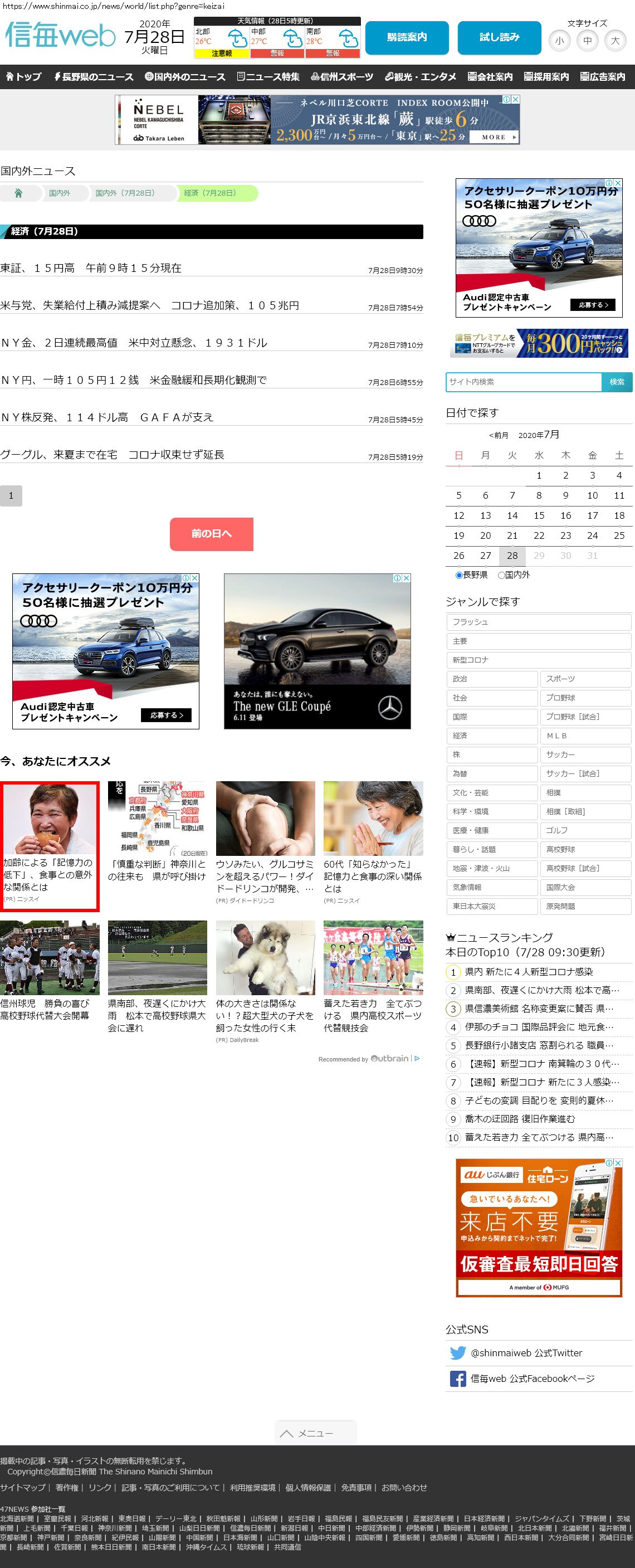
Task: Click the northern region weather icon
Action: [x=237, y=40]
